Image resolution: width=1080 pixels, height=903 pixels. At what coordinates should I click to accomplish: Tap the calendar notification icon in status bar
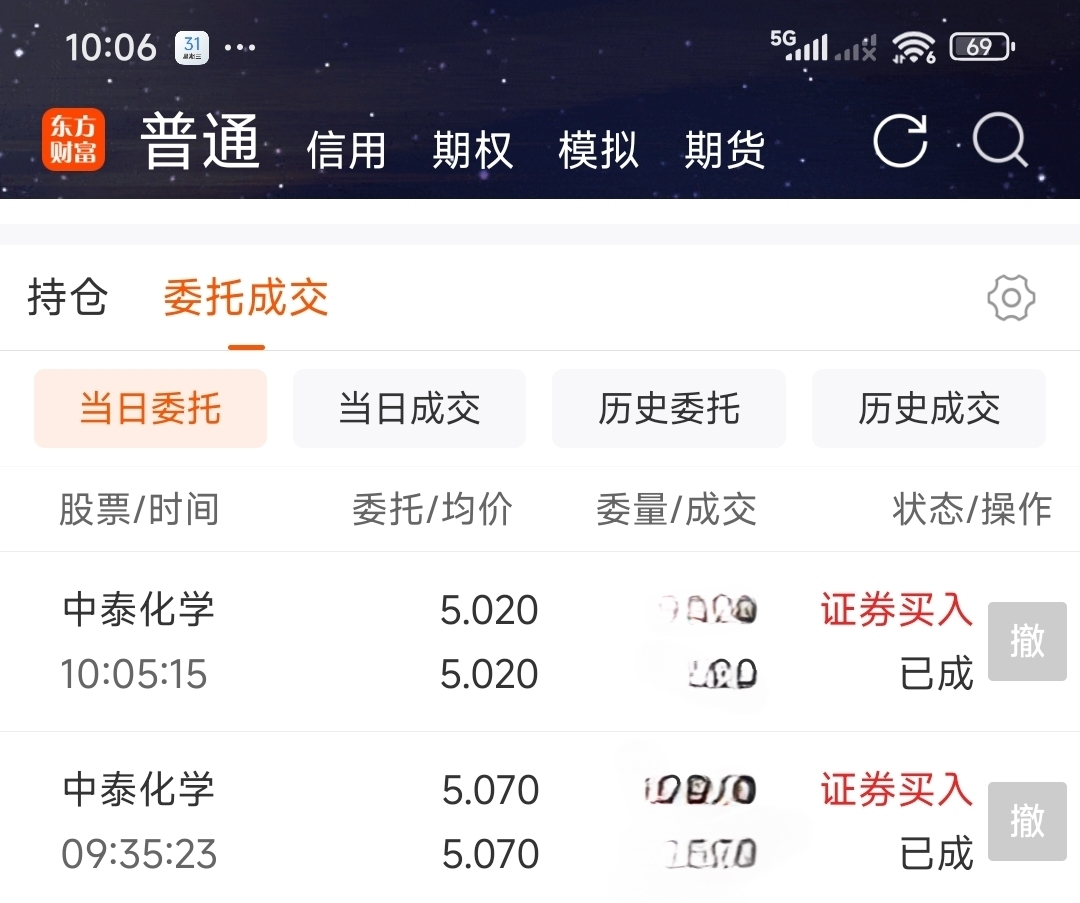[192, 47]
